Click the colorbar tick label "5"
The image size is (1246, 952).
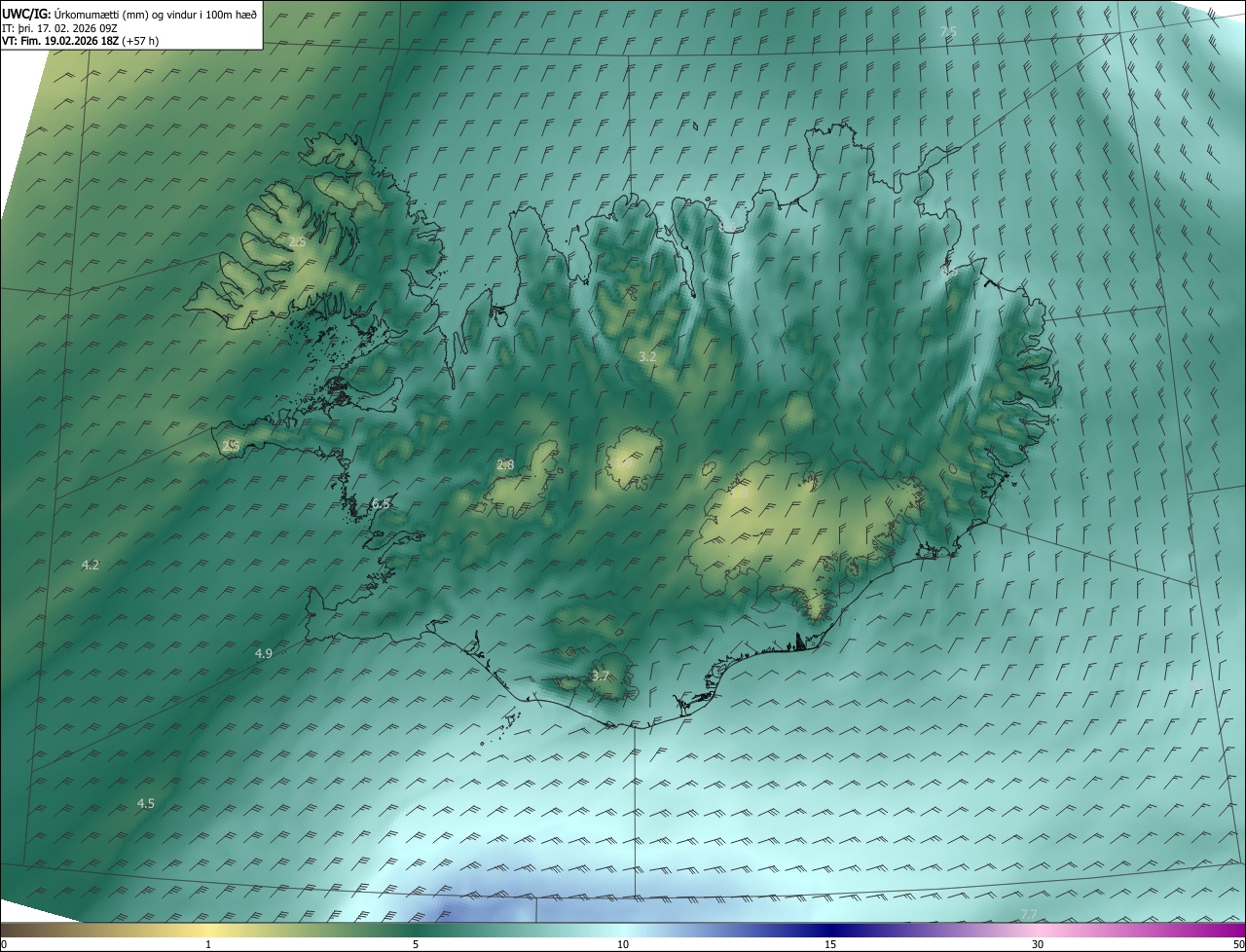(416, 944)
